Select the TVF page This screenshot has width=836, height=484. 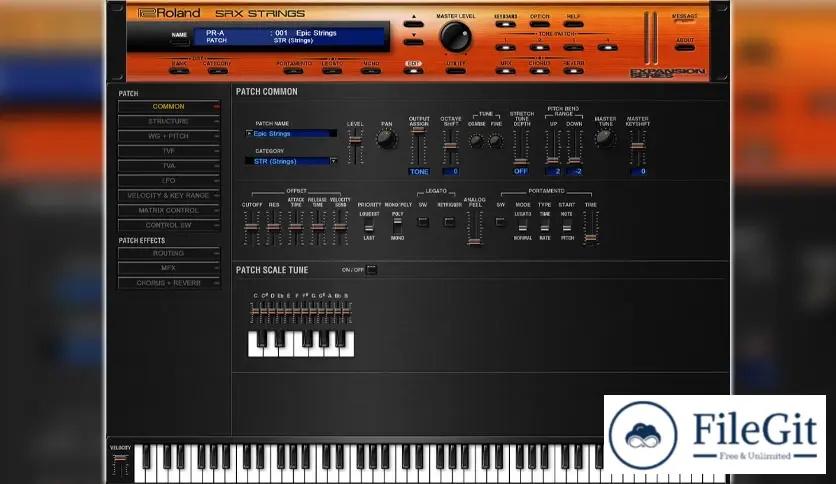[168, 151]
